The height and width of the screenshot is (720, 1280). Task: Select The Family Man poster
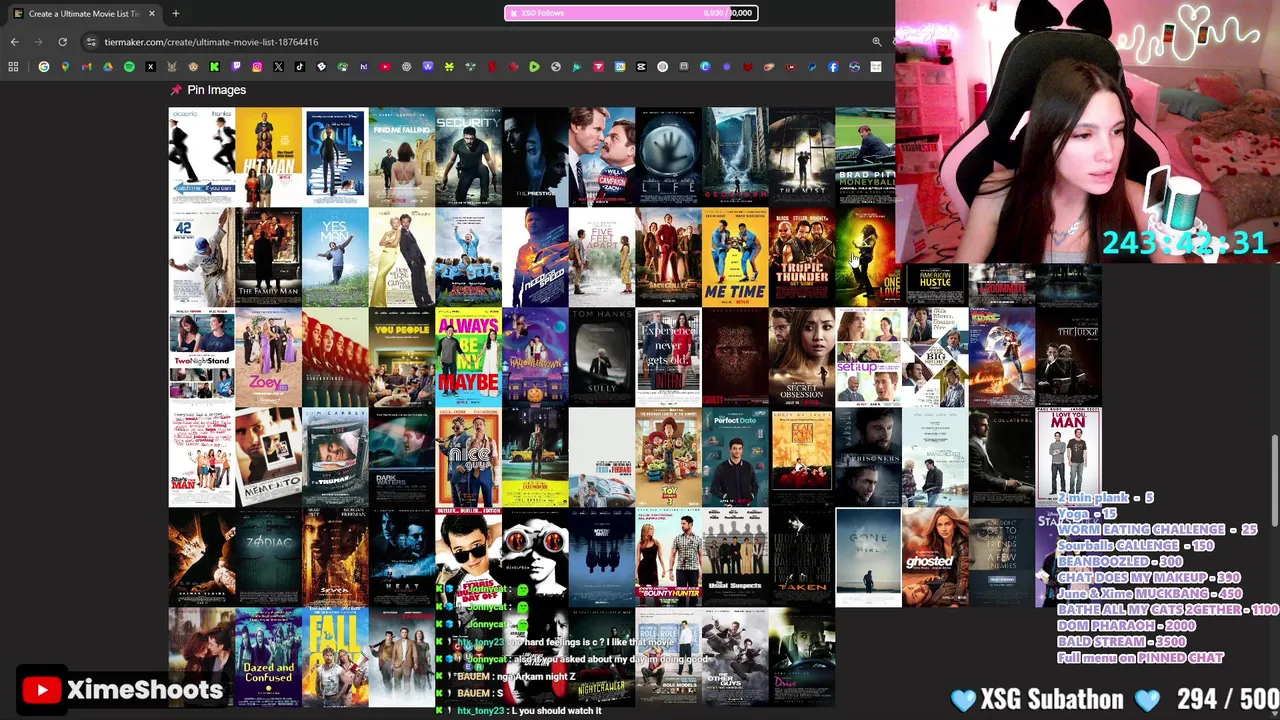[x=268, y=257]
